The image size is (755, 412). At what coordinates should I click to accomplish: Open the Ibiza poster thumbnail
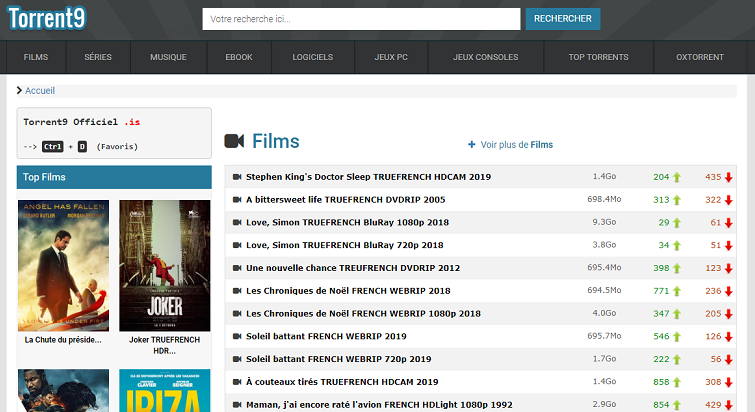165,390
